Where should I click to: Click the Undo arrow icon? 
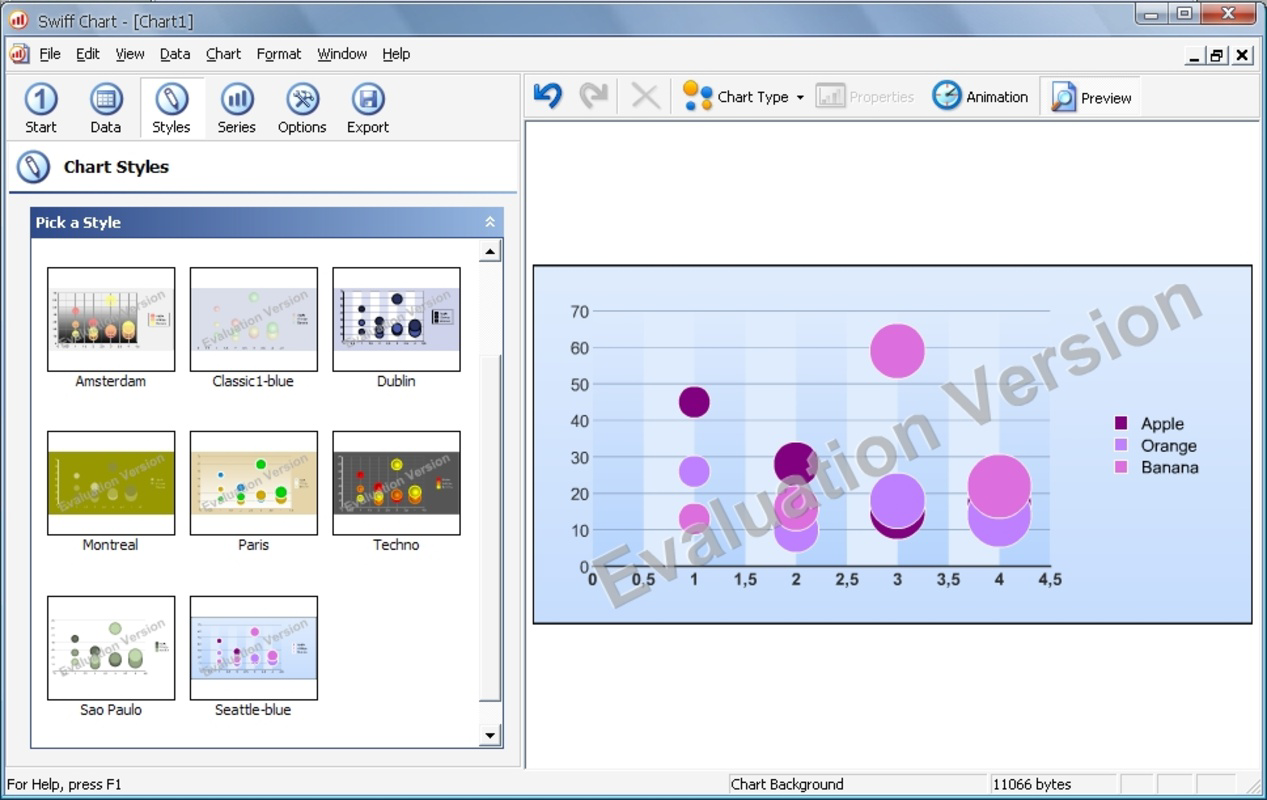coord(547,96)
